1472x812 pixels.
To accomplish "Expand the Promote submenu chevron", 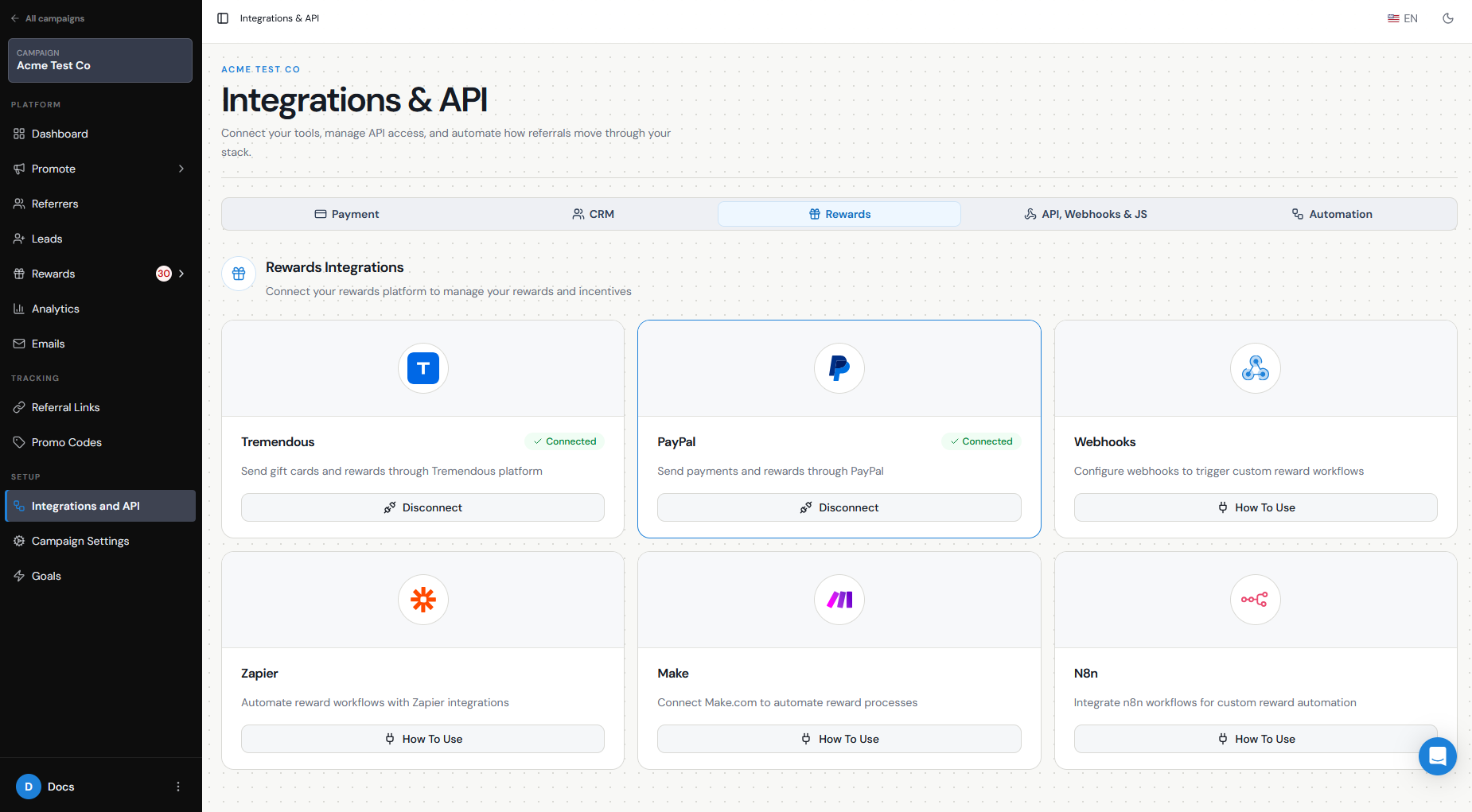I will (x=181, y=169).
